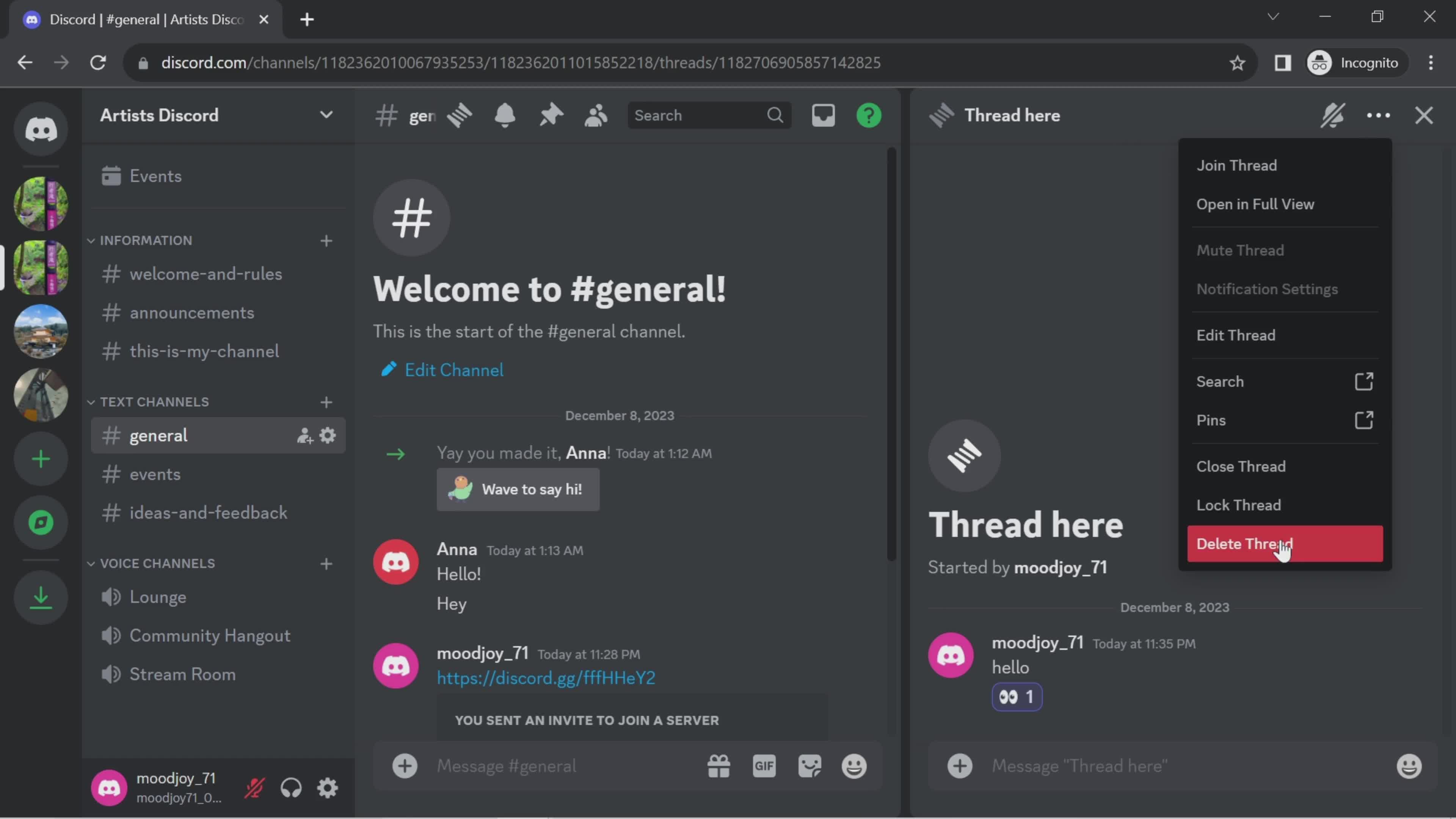Viewport: 1456px width, 819px height.
Task: Open the welcome-and-rules channel
Action: (205, 273)
